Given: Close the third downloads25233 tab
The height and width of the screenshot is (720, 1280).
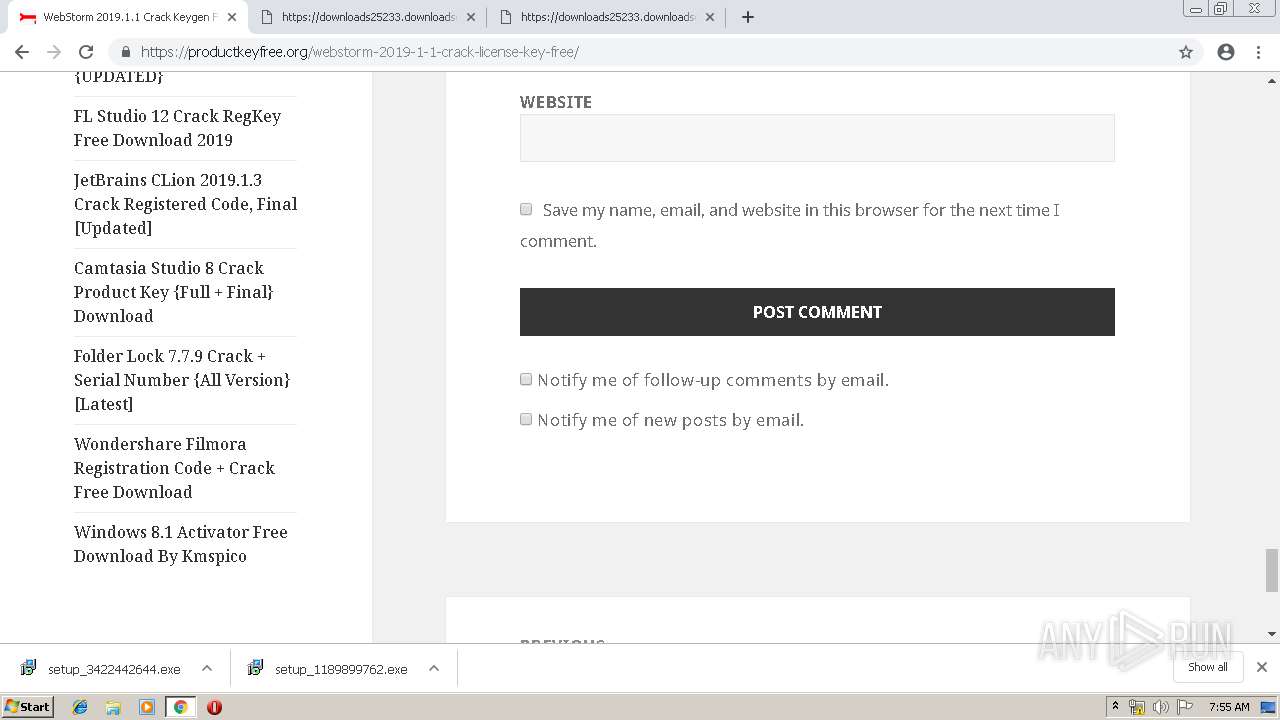Looking at the screenshot, I should pyautogui.click(x=710, y=17).
